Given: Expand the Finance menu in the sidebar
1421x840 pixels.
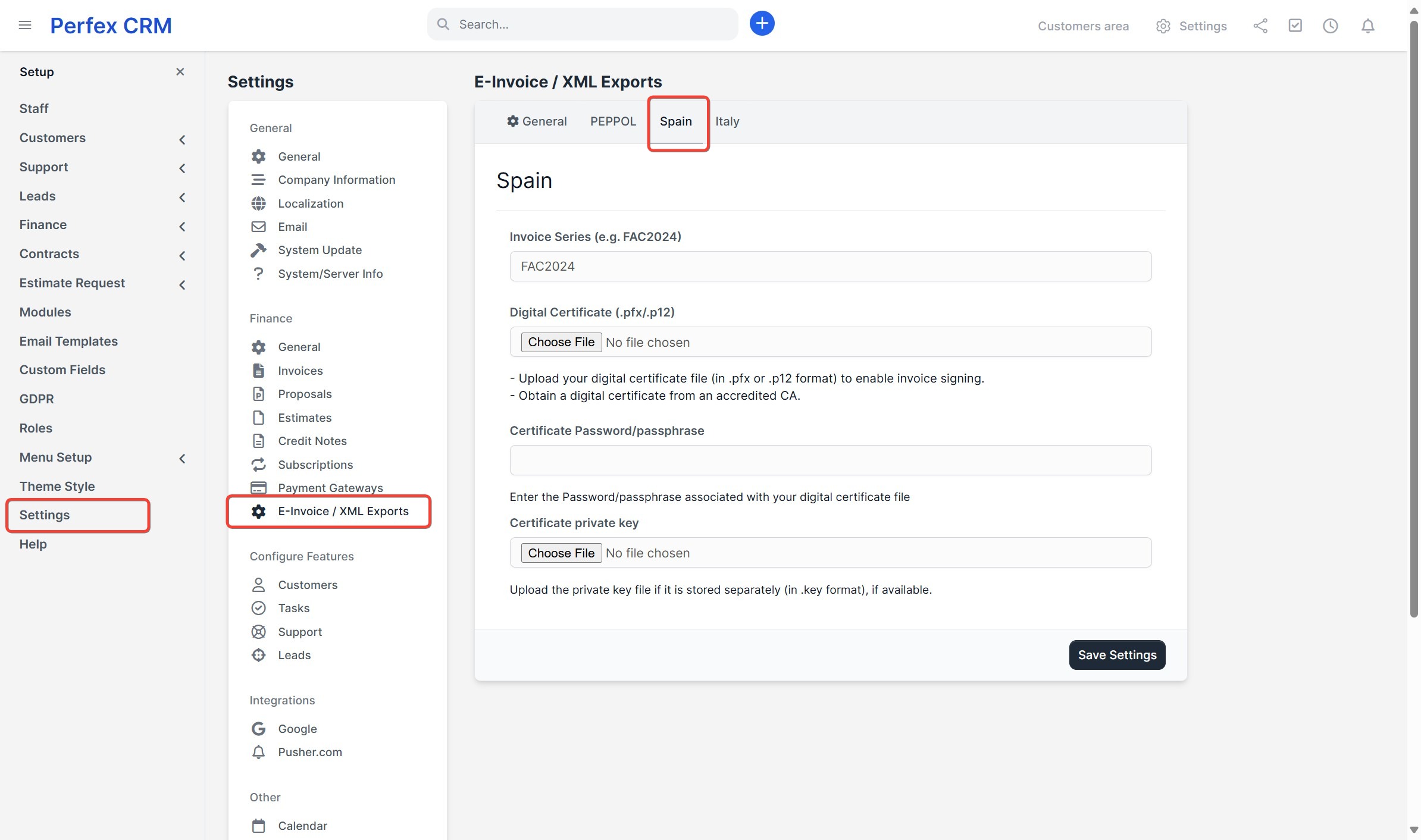Looking at the screenshot, I should pos(181,226).
